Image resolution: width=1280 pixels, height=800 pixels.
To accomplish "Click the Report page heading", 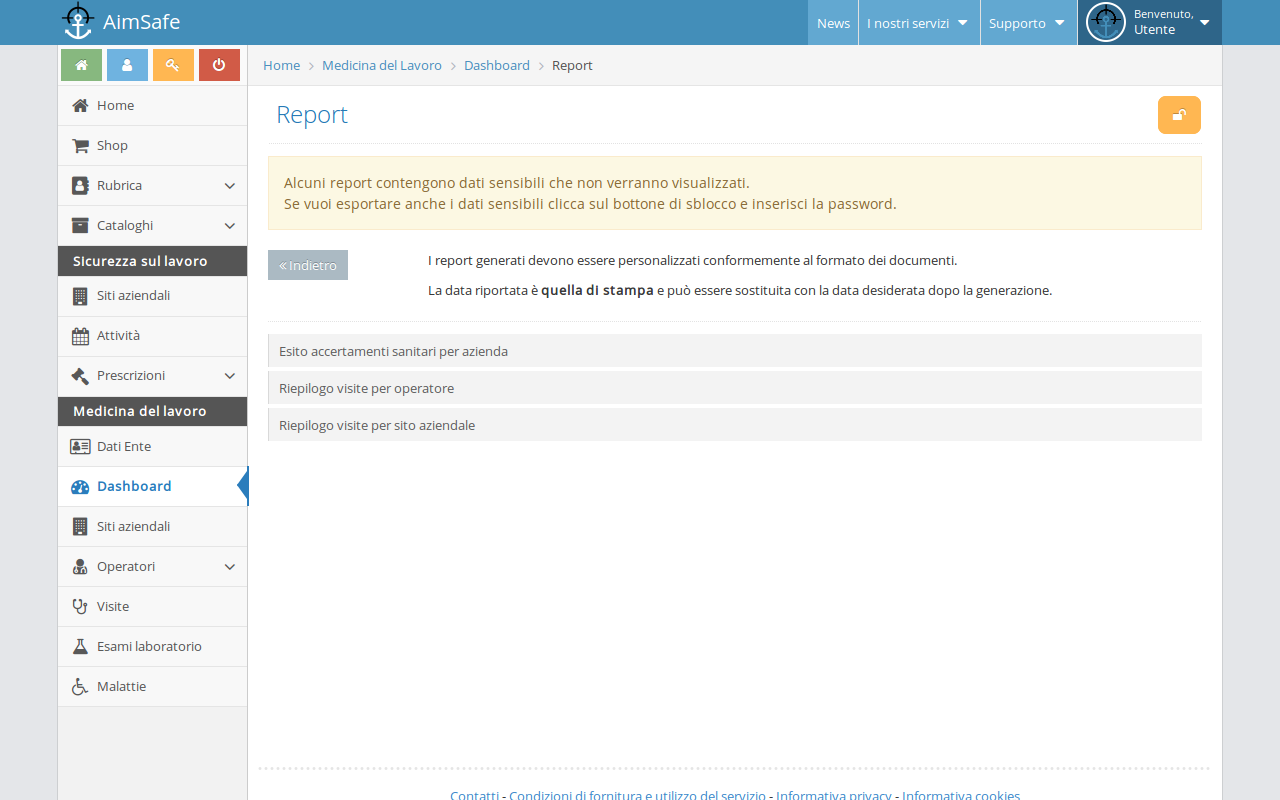I will [312, 115].
